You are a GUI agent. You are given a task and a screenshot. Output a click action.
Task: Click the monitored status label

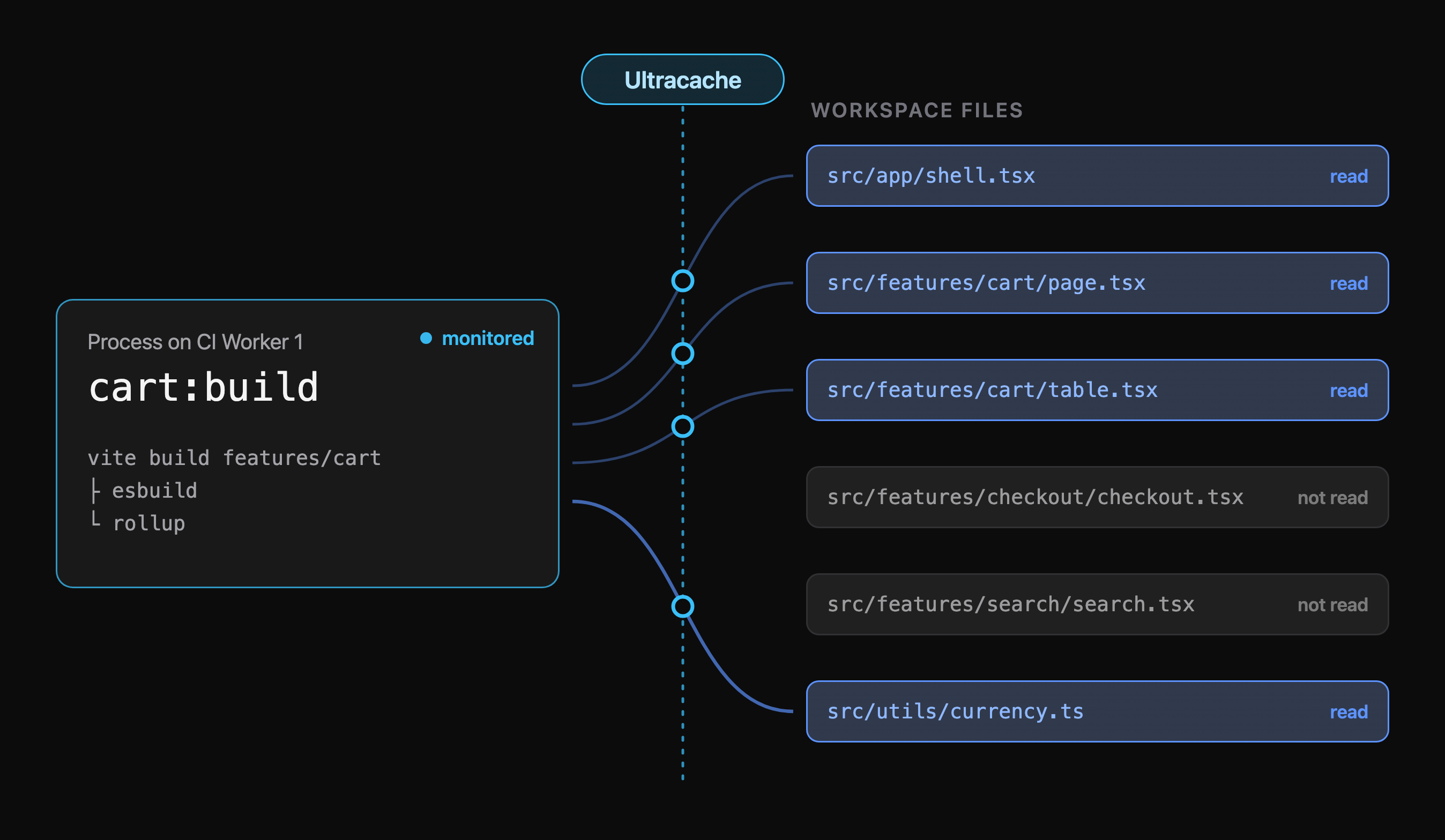pyautogui.click(x=488, y=339)
